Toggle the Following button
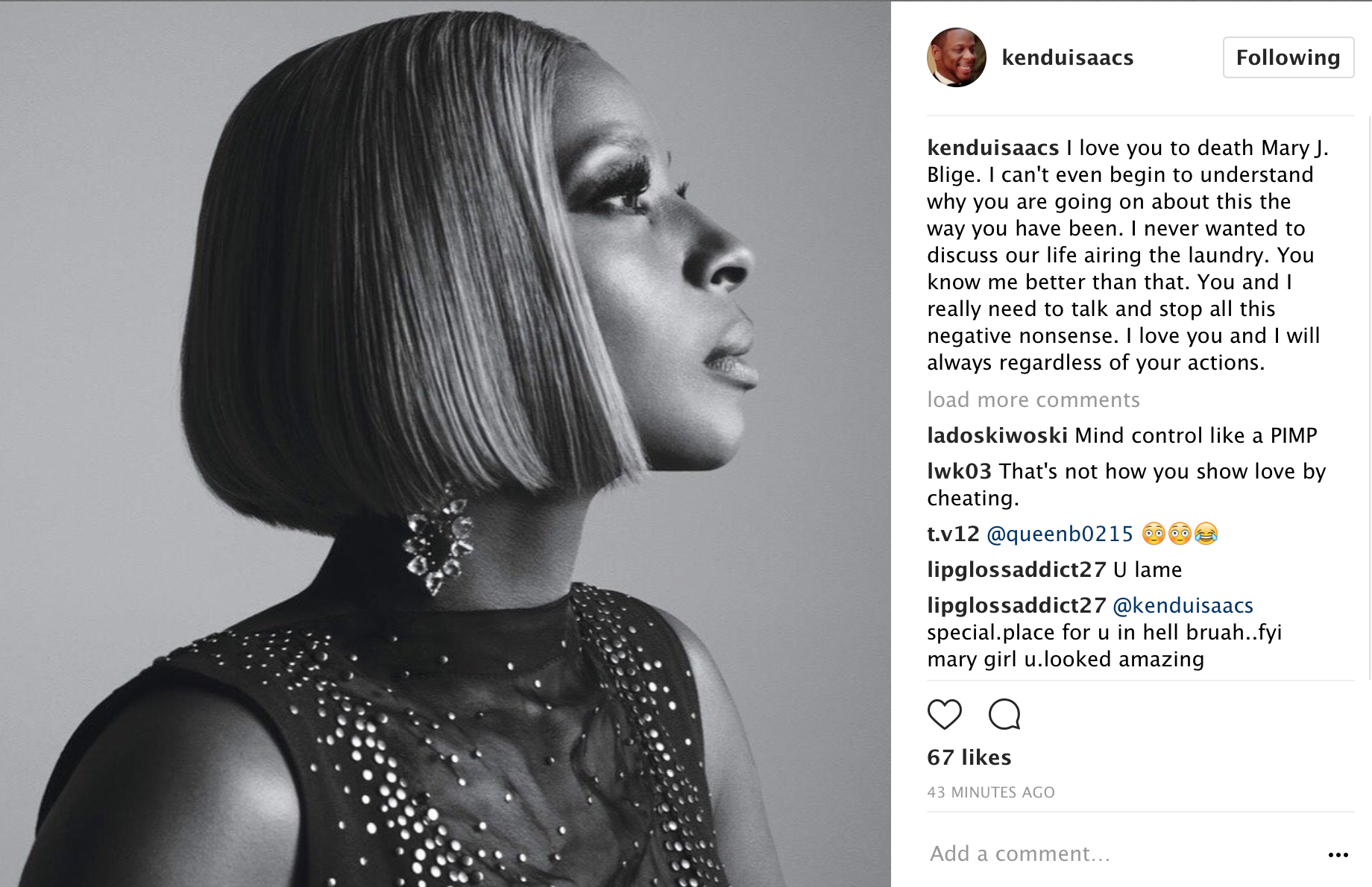 tap(1288, 57)
